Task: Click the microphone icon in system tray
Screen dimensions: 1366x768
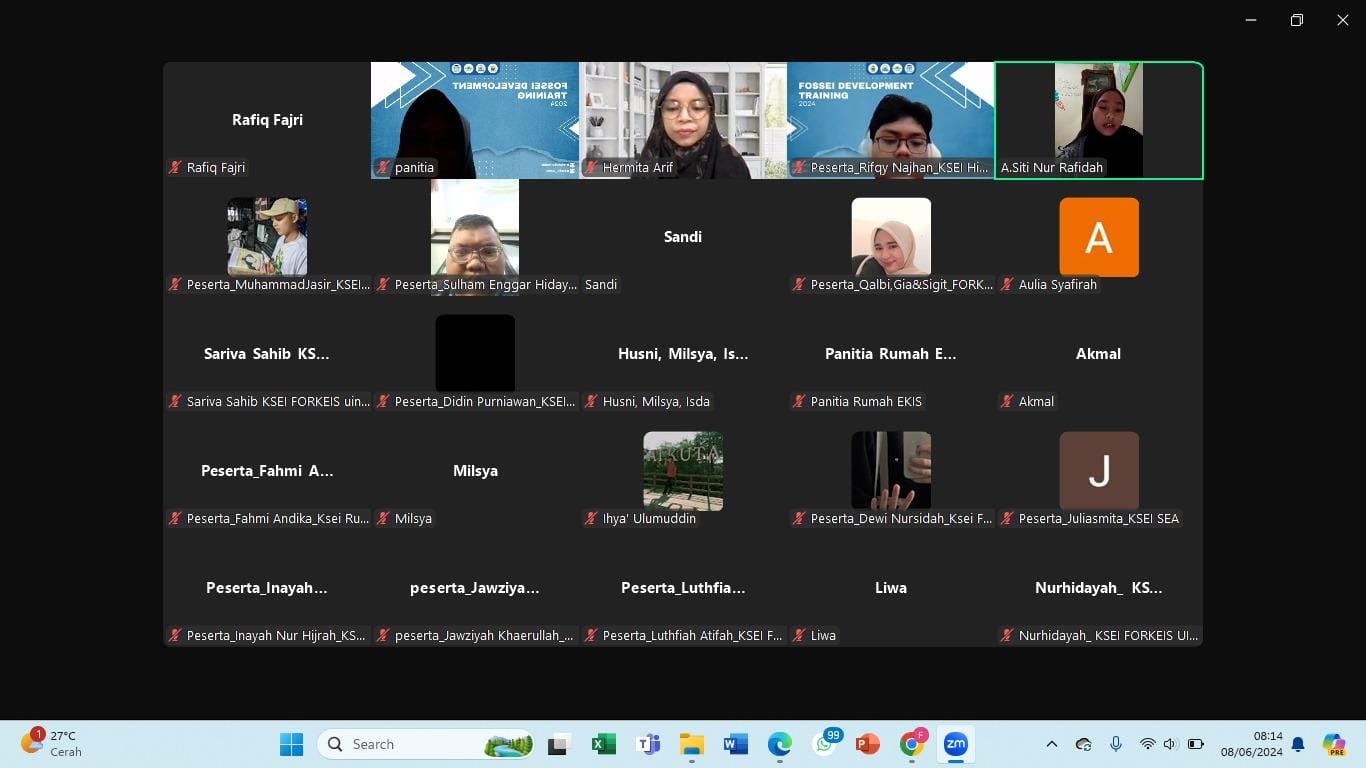Action: tap(1116, 744)
